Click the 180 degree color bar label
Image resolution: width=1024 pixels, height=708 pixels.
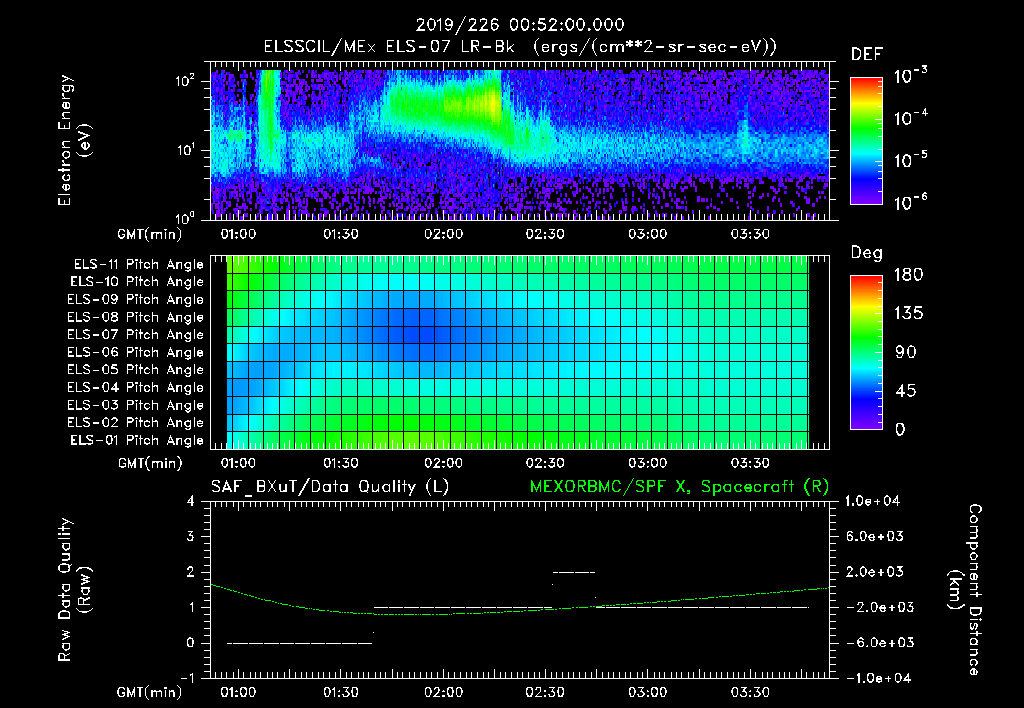(908, 275)
